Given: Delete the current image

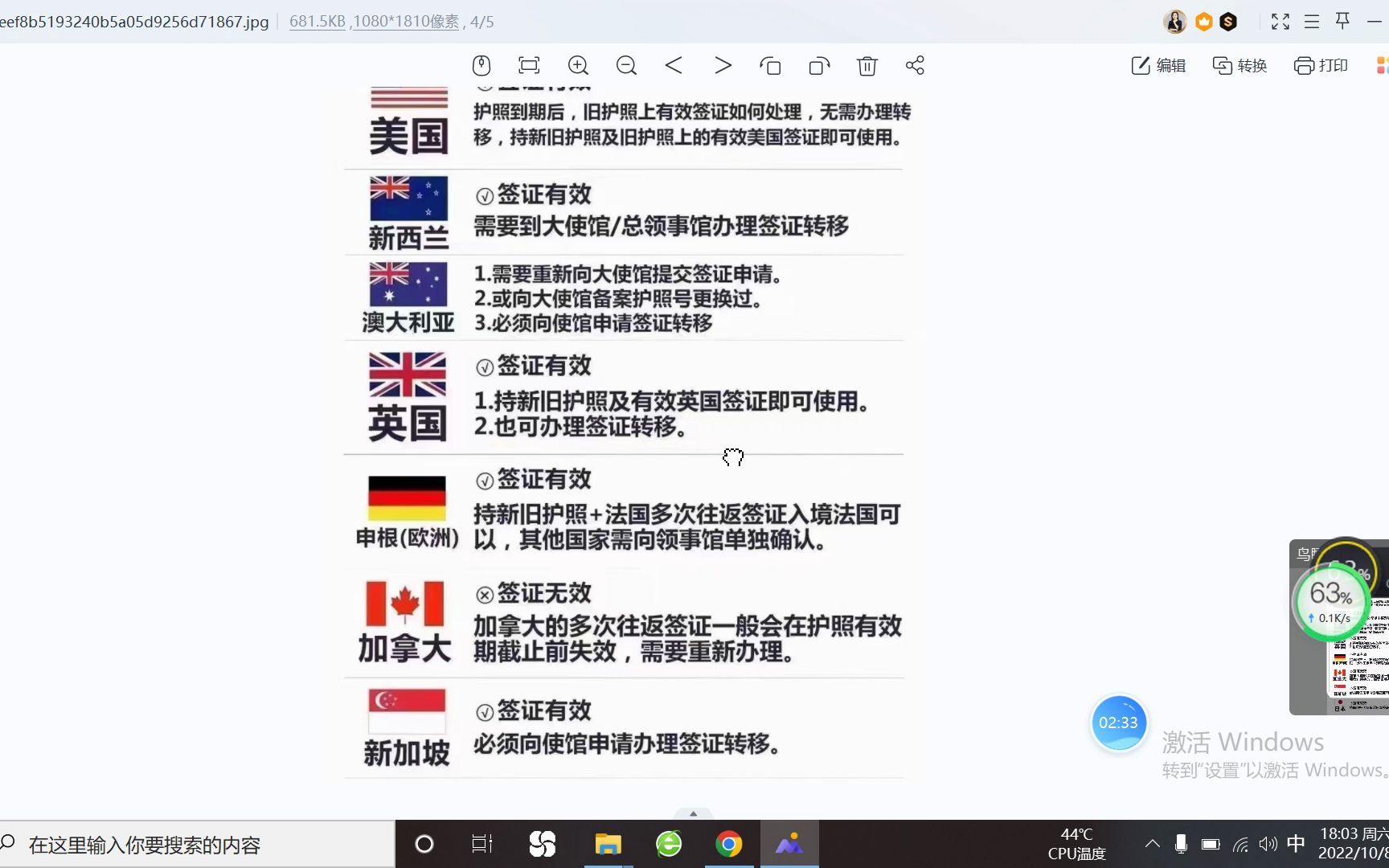Looking at the screenshot, I should pyautogui.click(x=867, y=66).
